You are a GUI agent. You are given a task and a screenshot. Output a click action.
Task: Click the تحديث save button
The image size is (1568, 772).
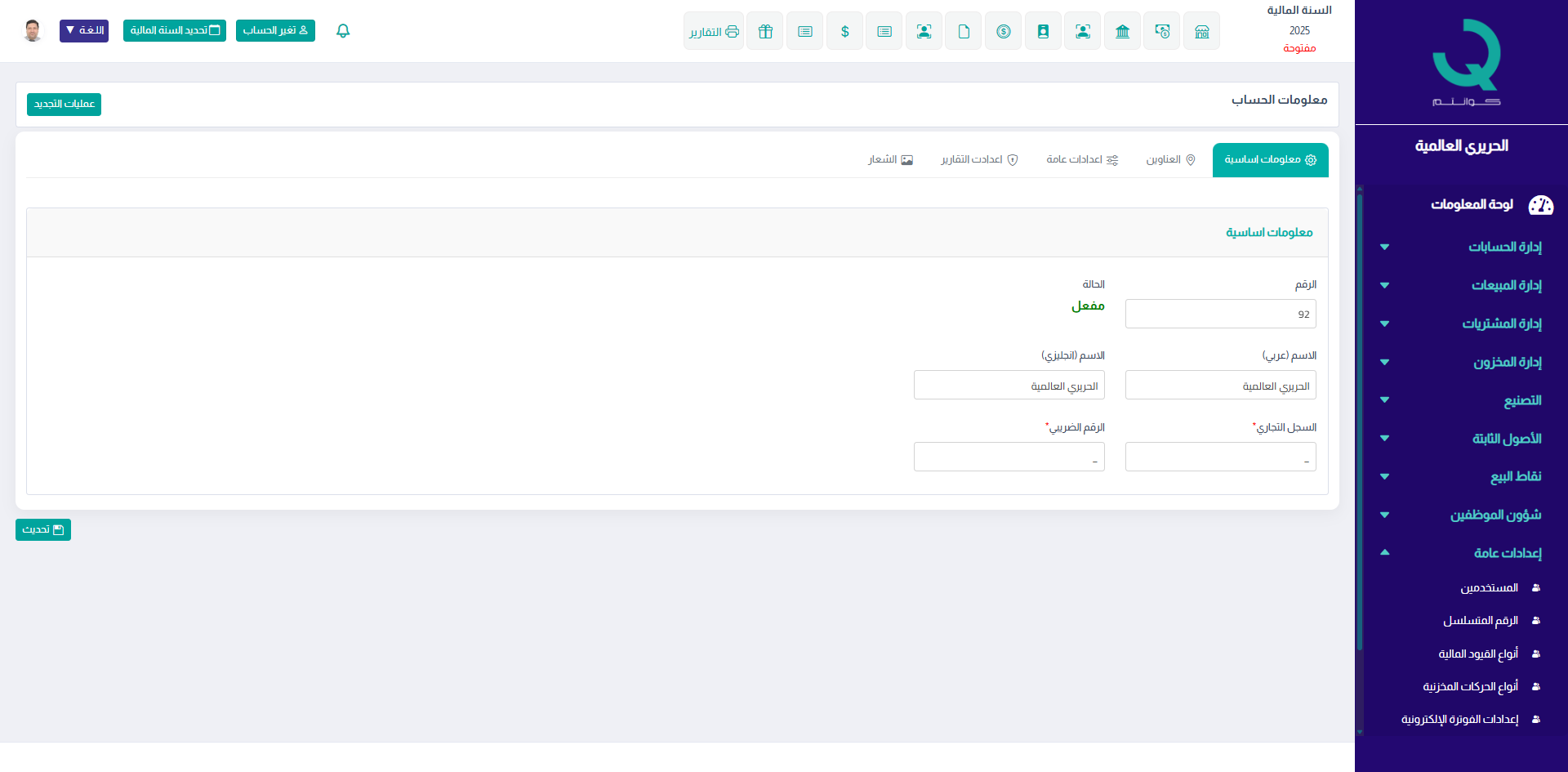point(43,530)
